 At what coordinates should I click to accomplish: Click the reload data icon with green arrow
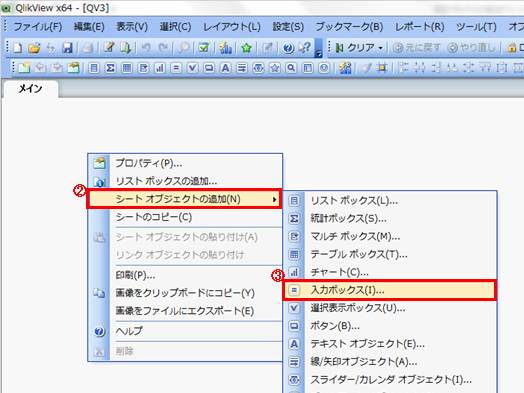(x=125, y=48)
